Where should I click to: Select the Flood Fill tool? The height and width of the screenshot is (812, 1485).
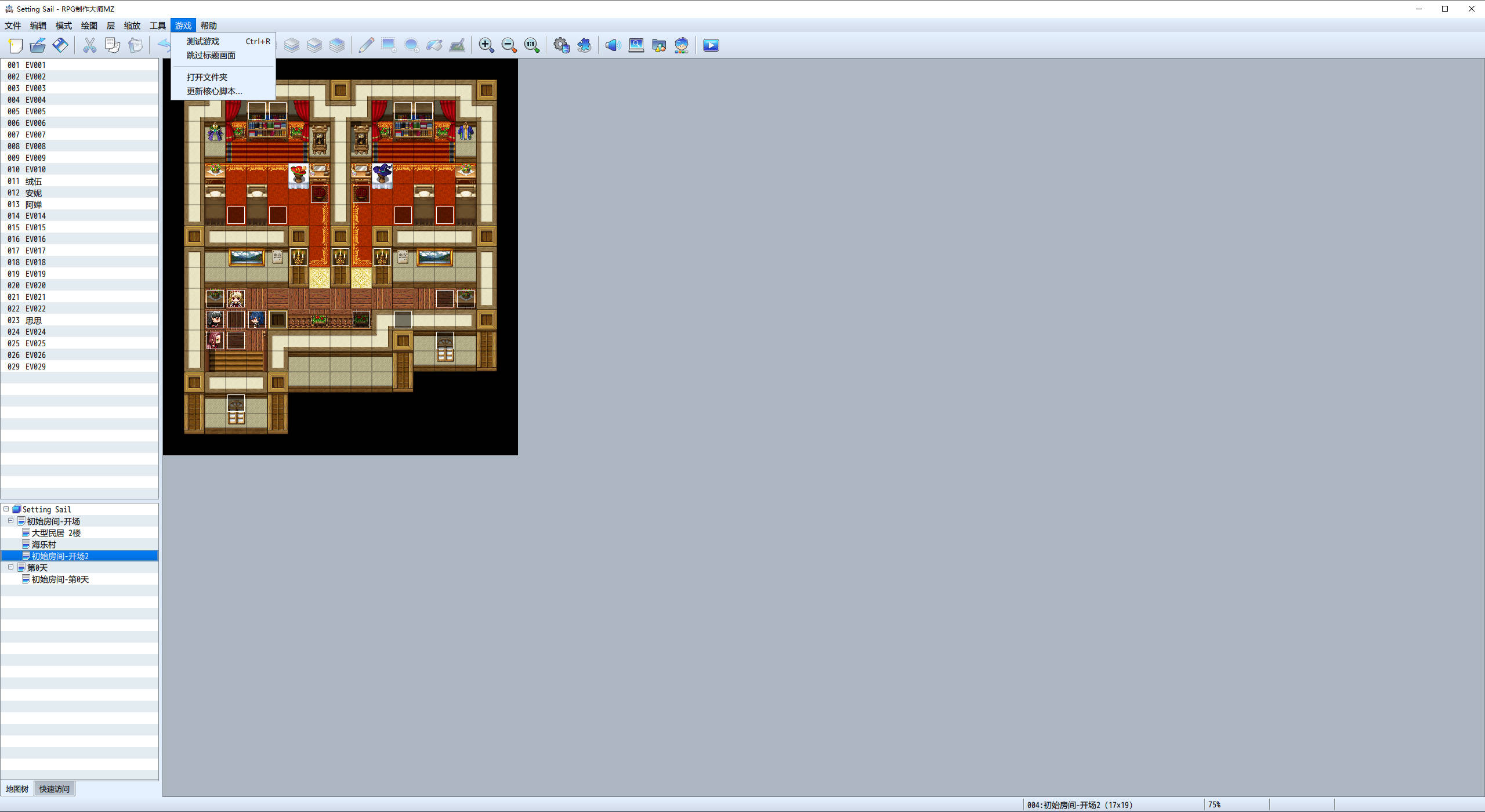[434, 45]
